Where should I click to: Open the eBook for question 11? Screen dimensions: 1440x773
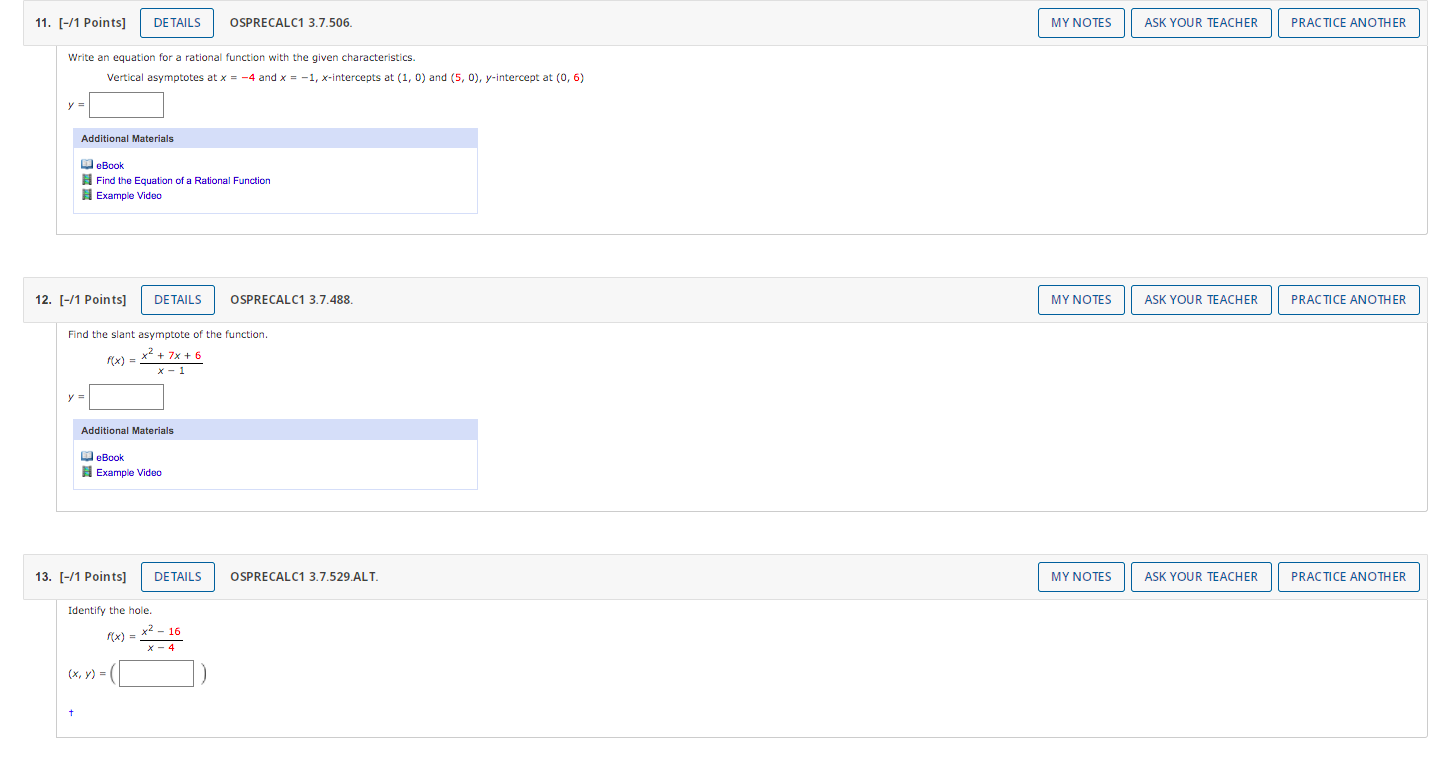(x=110, y=165)
